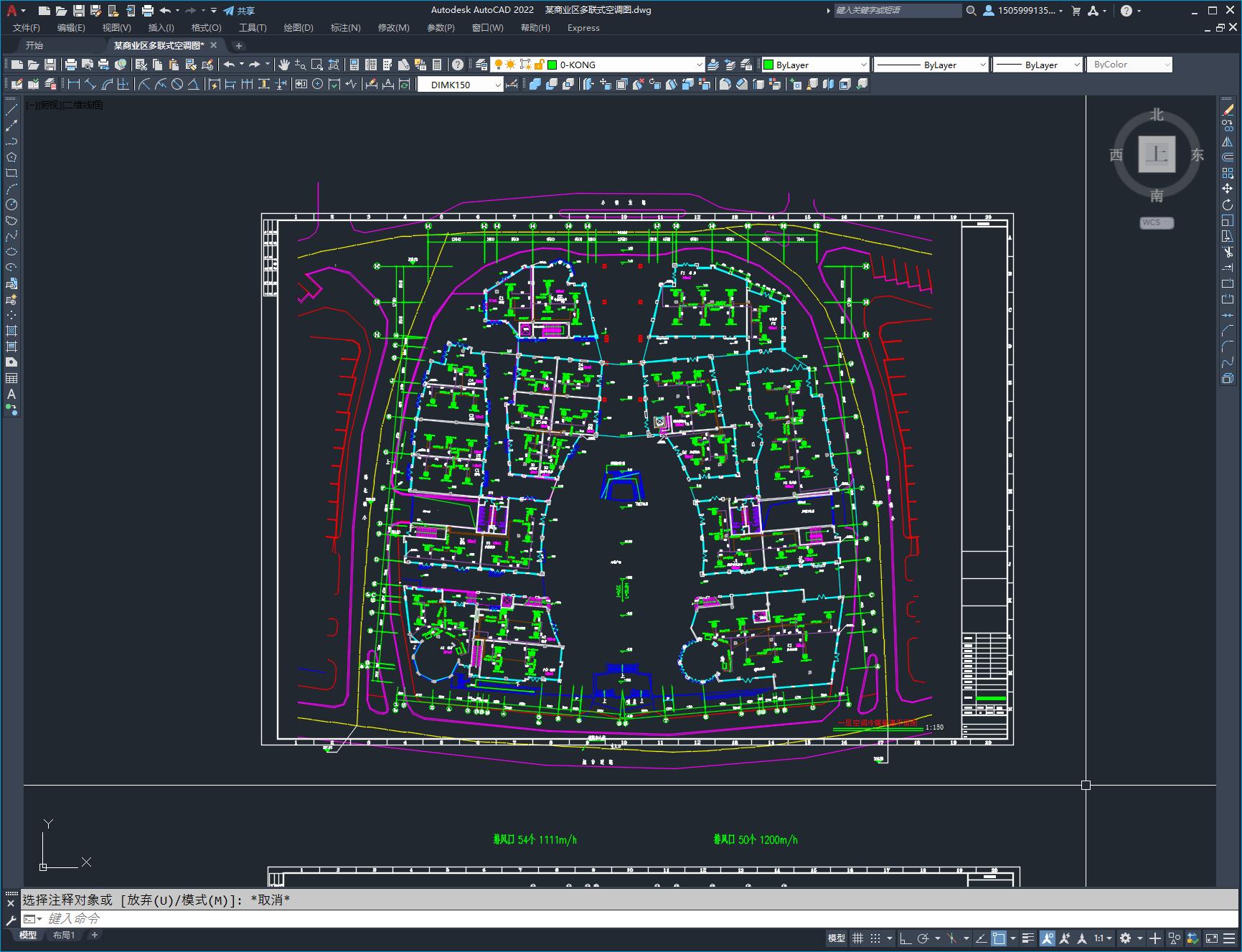Open the DIMK150 dimension style dropdown
The image size is (1242, 952).
point(497,85)
